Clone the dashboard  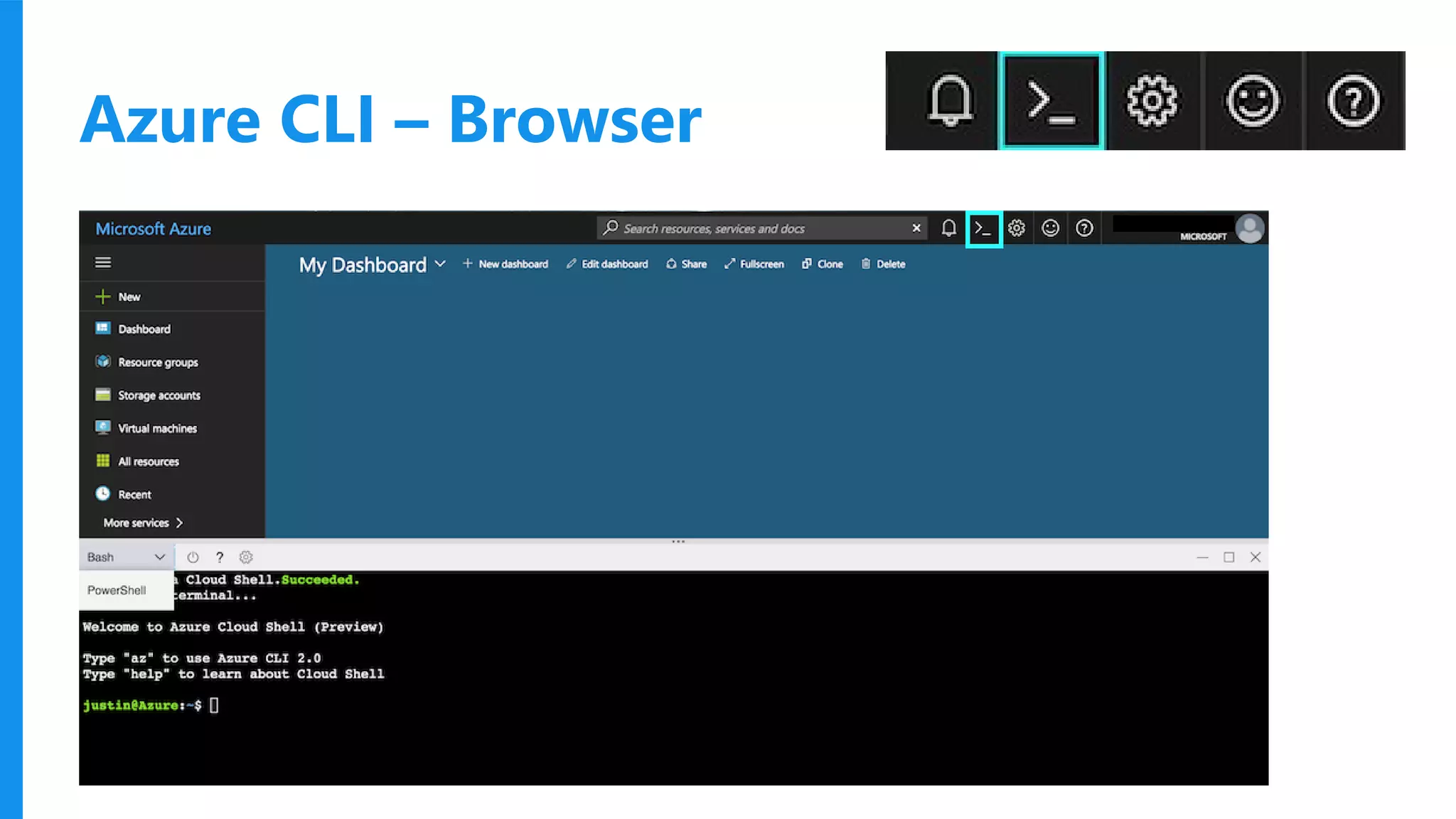822,264
